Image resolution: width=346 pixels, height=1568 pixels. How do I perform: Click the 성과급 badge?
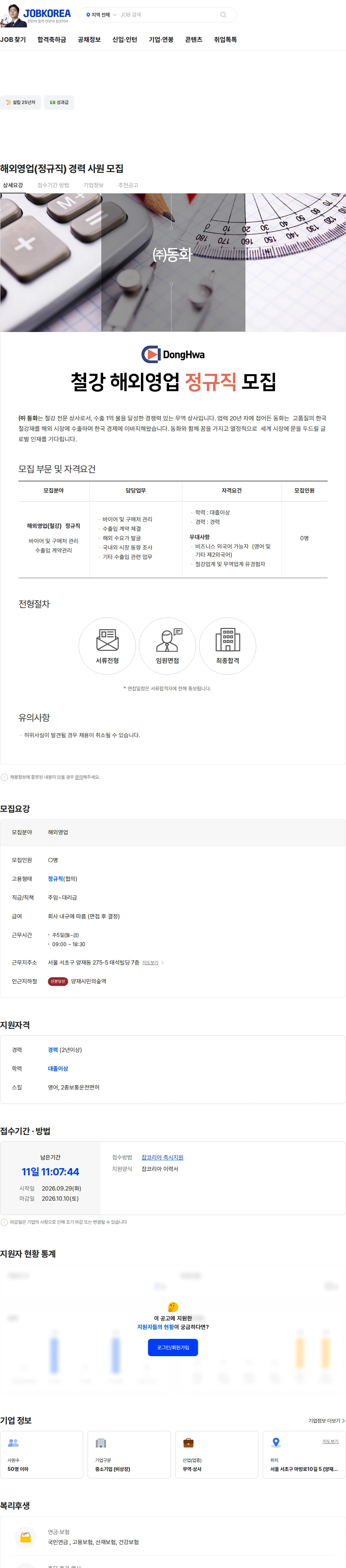(59, 102)
